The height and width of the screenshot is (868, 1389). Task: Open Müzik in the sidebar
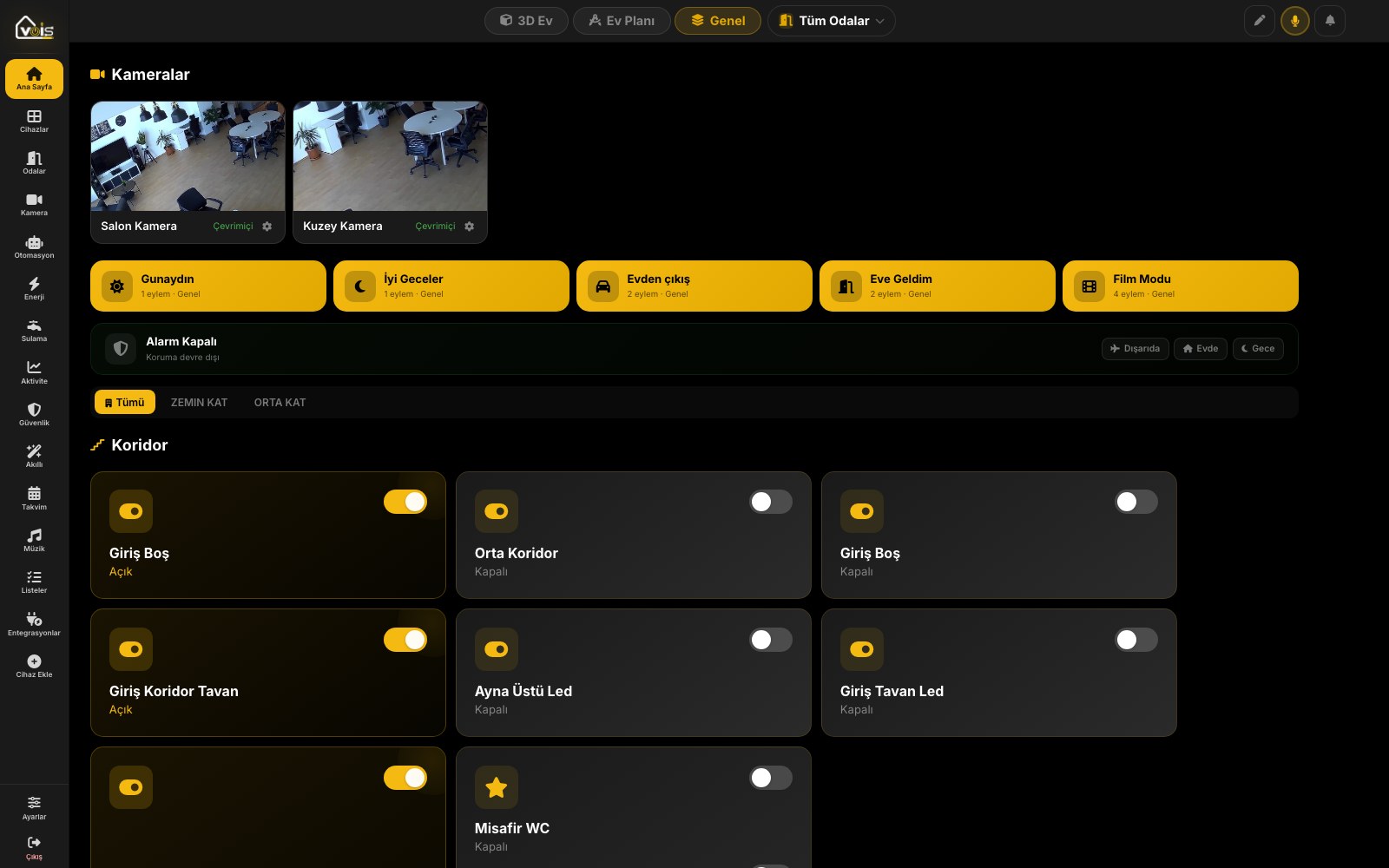pyautogui.click(x=34, y=540)
